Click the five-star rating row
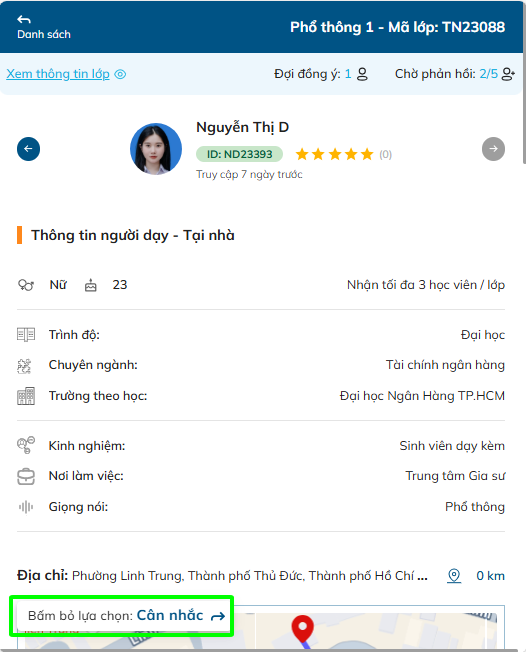 click(x=334, y=154)
